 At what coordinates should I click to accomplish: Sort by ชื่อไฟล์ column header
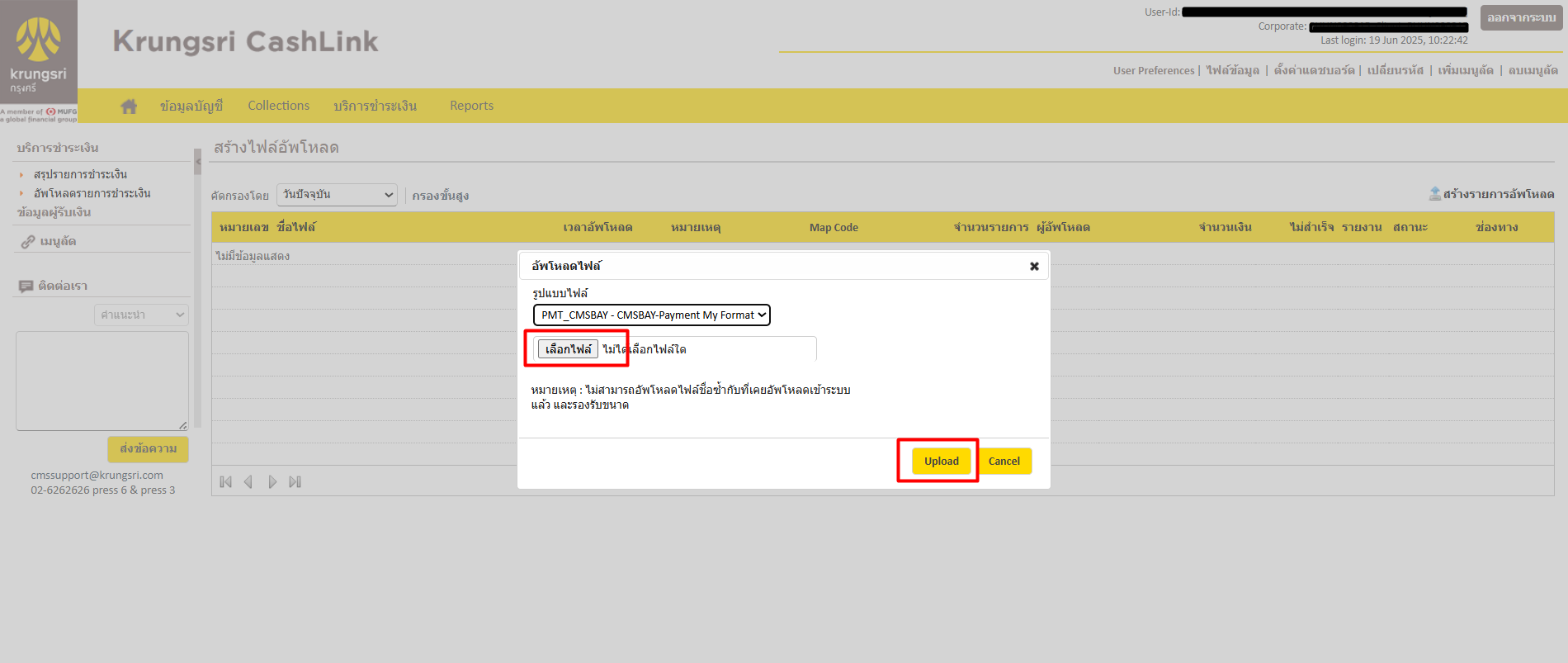pos(296,227)
